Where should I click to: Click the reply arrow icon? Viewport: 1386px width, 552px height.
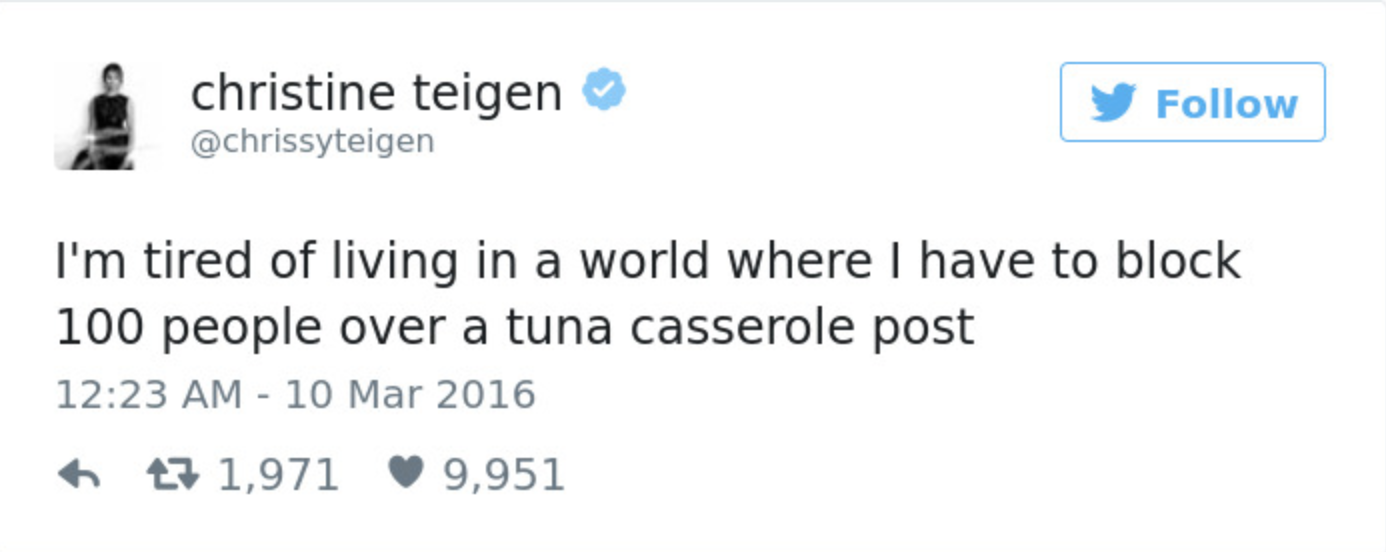79,474
